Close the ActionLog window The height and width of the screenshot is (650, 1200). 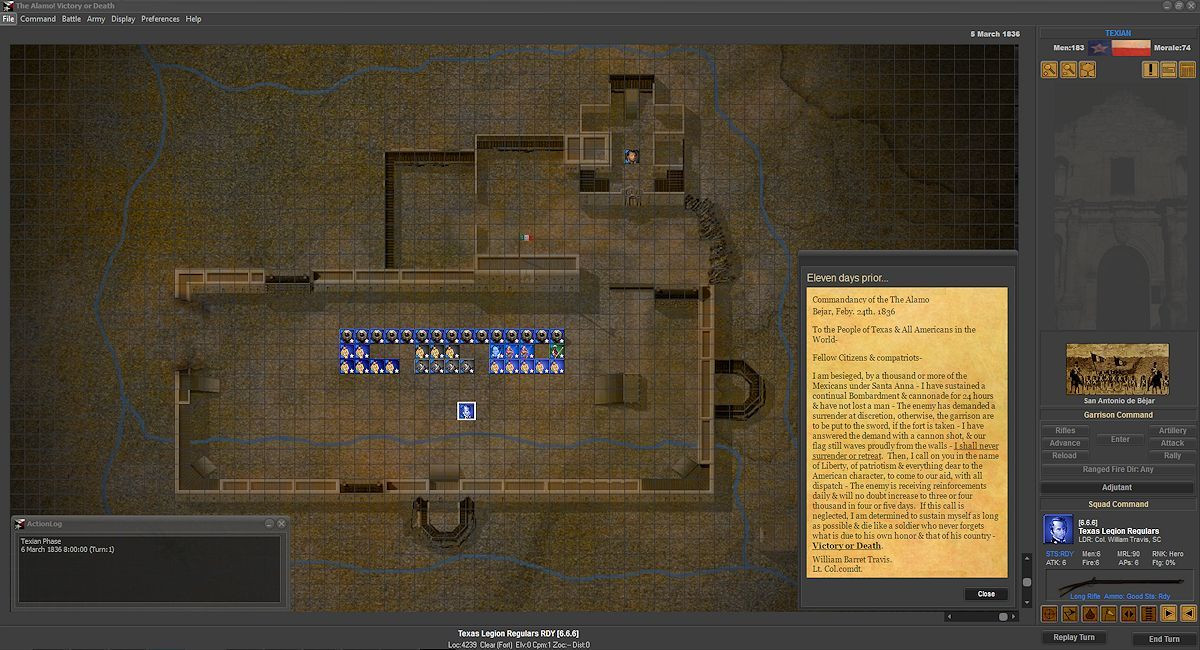point(282,523)
